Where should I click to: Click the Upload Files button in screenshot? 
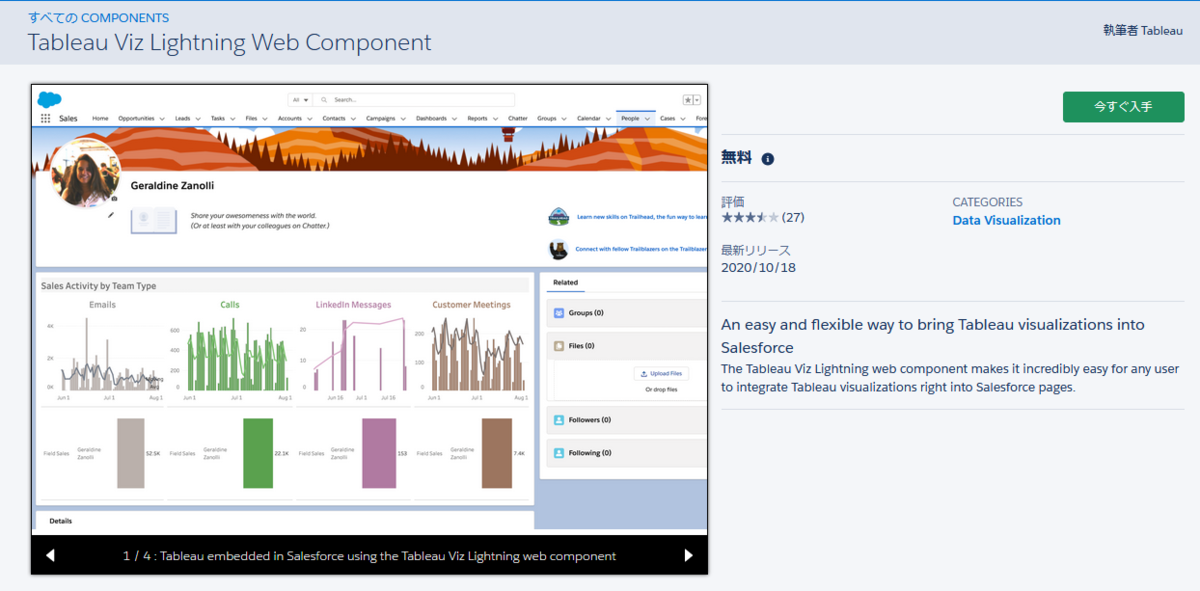coord(661,373)
